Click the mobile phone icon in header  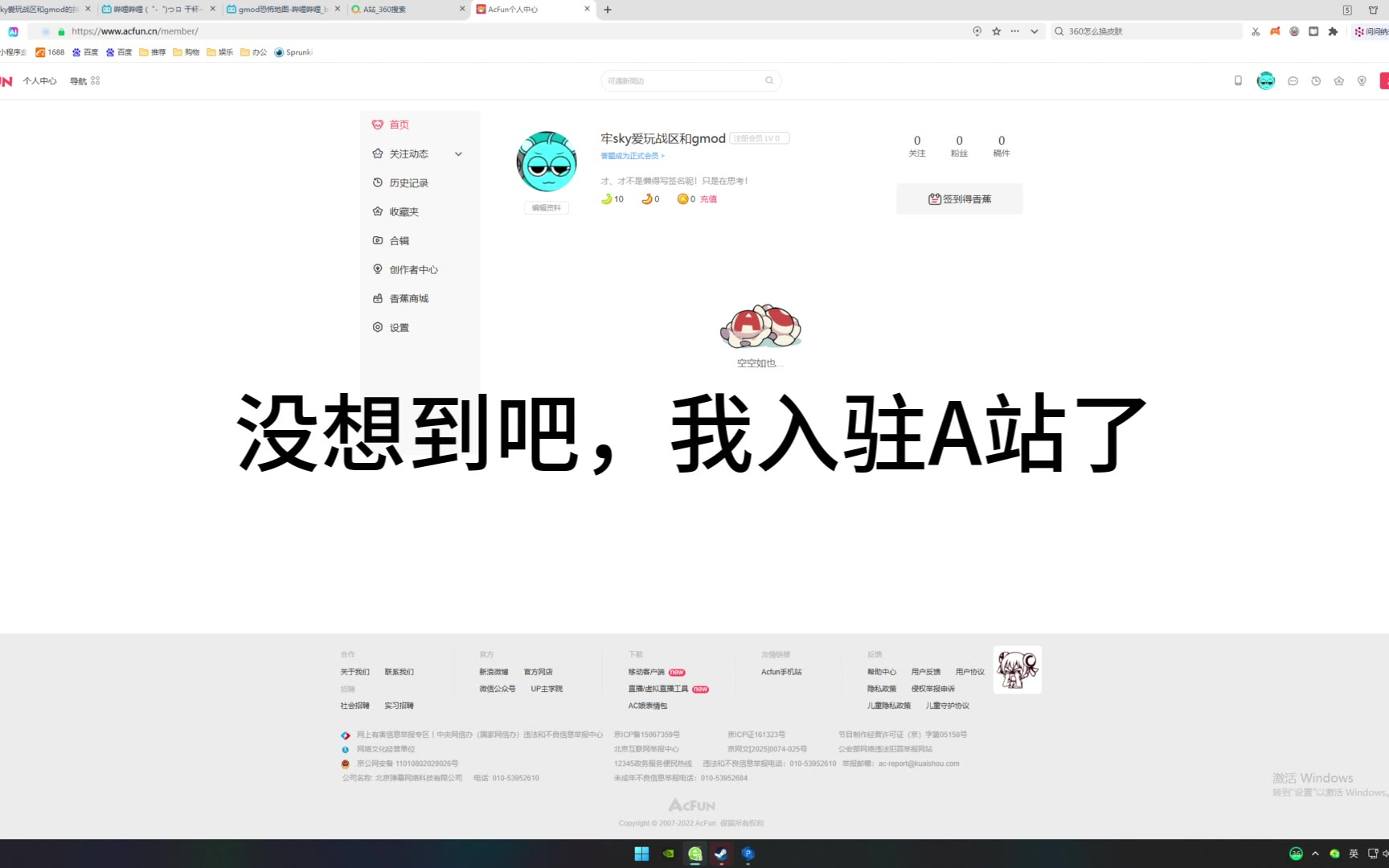coord(1238,81)
